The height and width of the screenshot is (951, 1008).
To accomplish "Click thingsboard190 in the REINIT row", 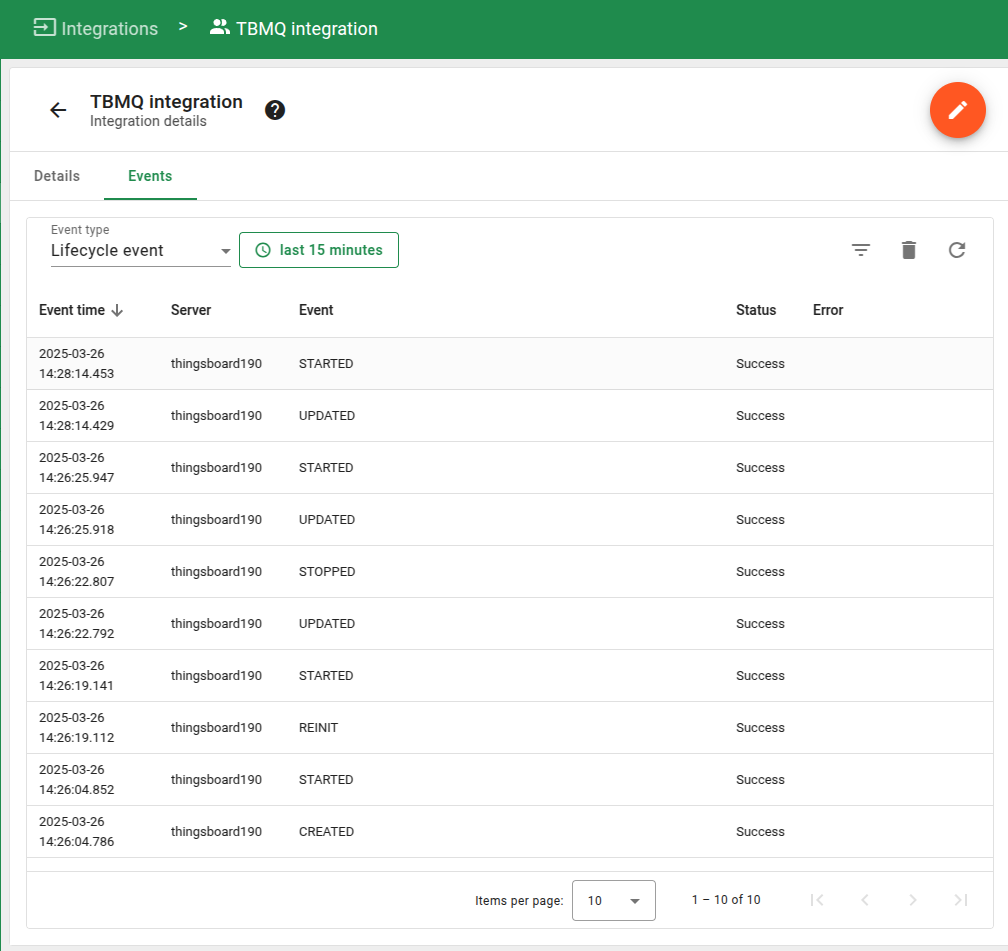I will [x=217, y=728].
